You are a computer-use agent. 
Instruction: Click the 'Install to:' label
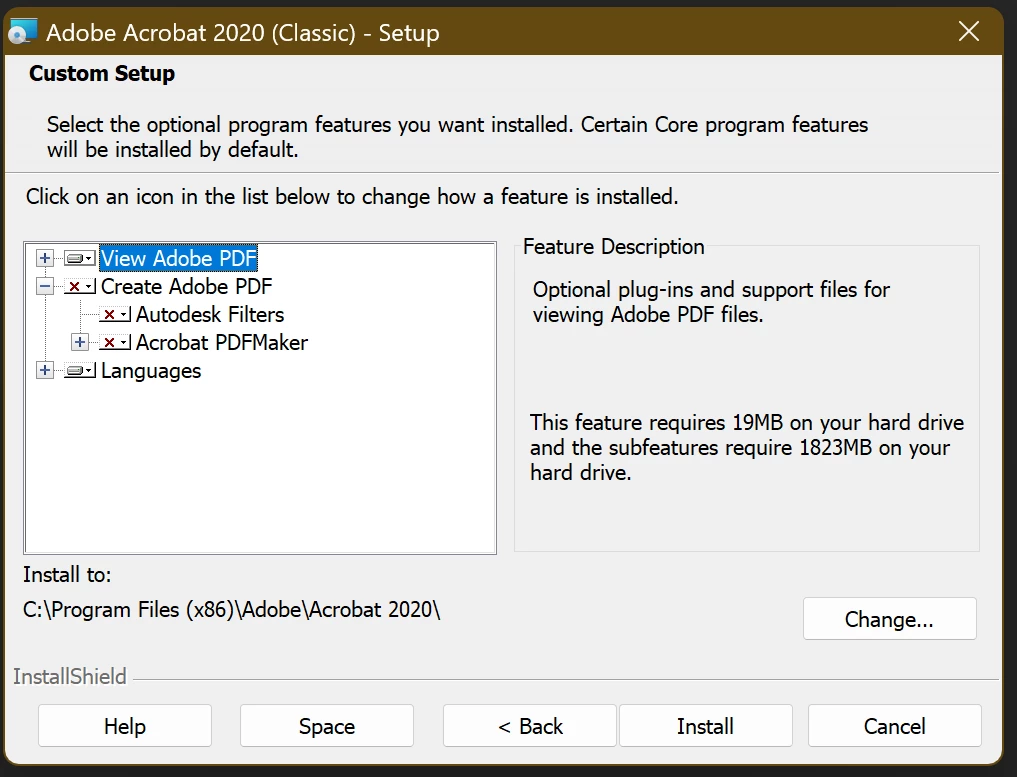point(67,575)
